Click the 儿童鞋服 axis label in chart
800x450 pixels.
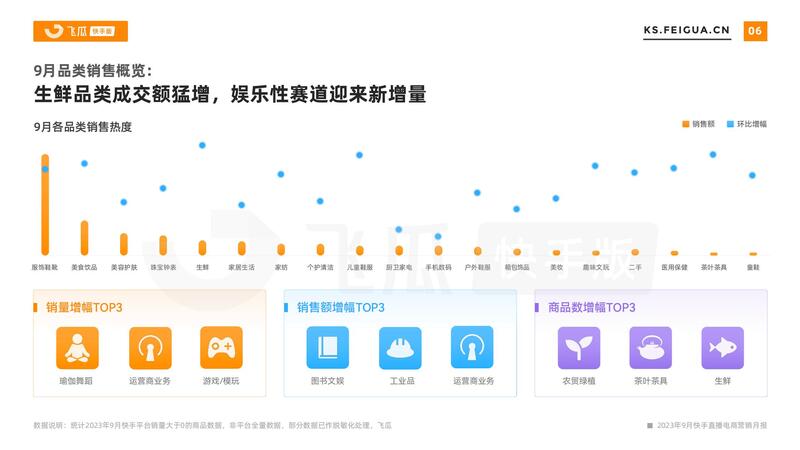coord(359,268)
